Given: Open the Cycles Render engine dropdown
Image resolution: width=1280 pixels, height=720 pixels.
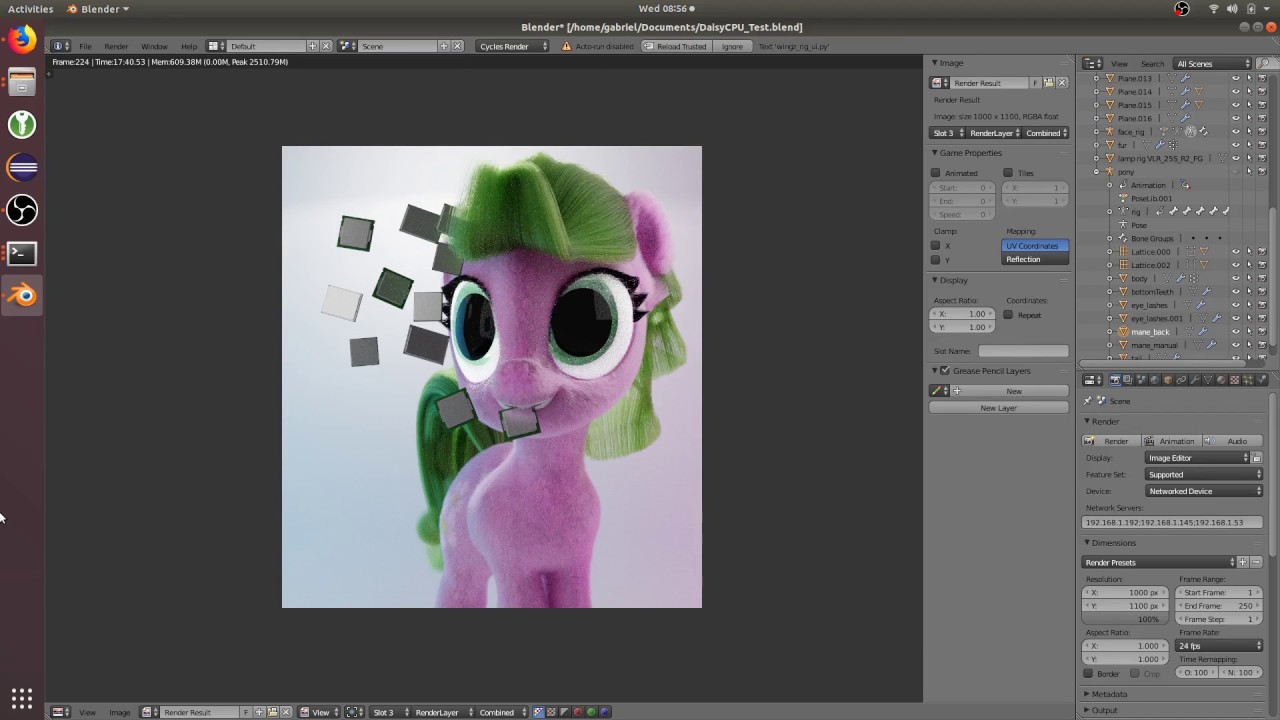Looking at the screenshot, I should click(x=513, y=46).
